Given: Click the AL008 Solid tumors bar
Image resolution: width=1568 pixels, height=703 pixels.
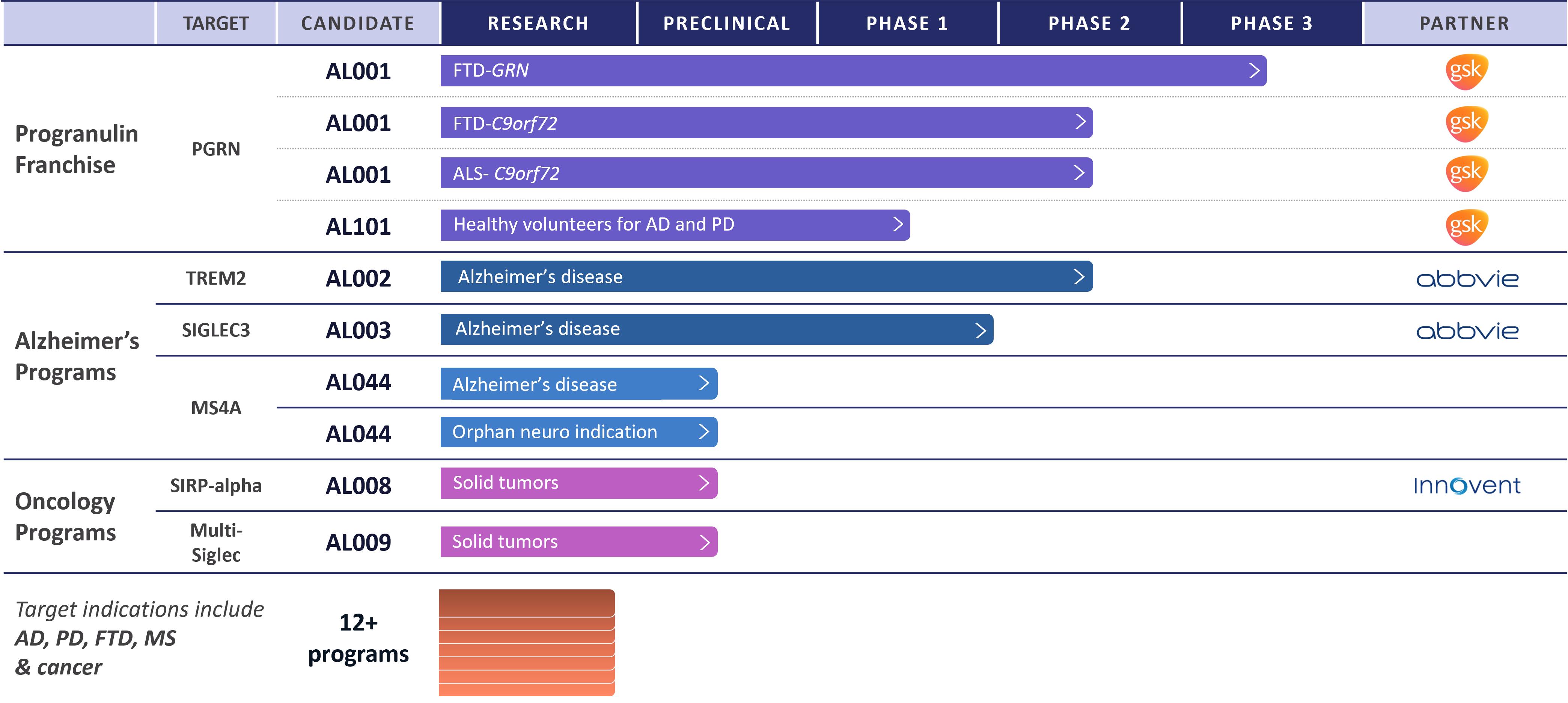Looking at the screenshot, I should [579, 483].
